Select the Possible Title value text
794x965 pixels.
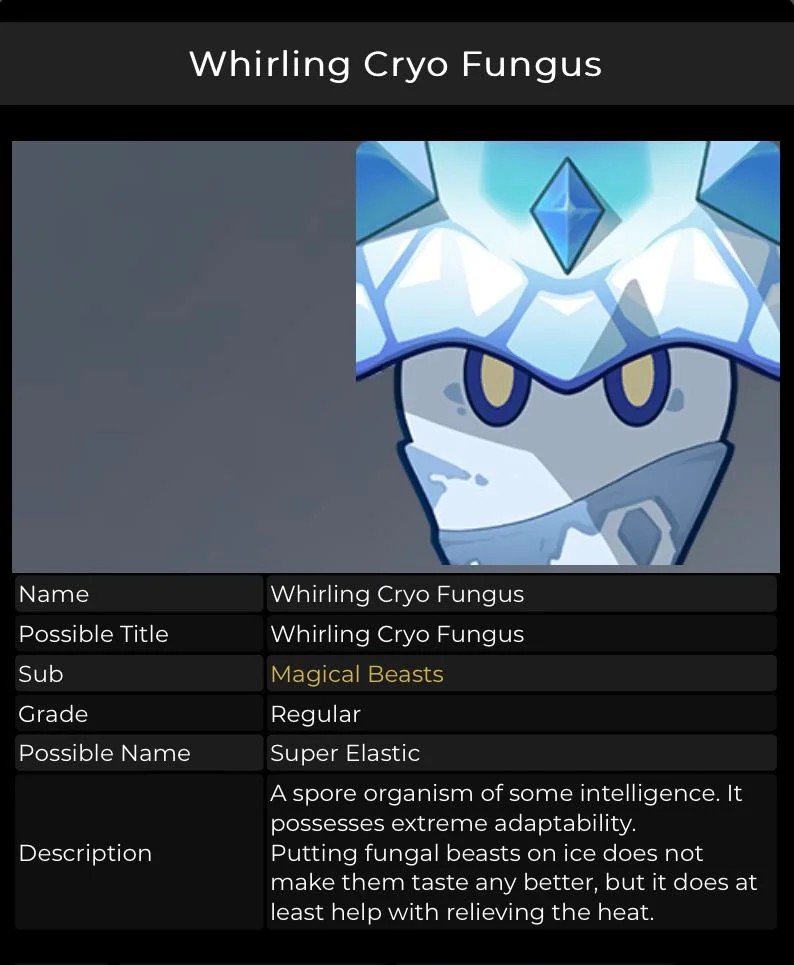(397, 634)
